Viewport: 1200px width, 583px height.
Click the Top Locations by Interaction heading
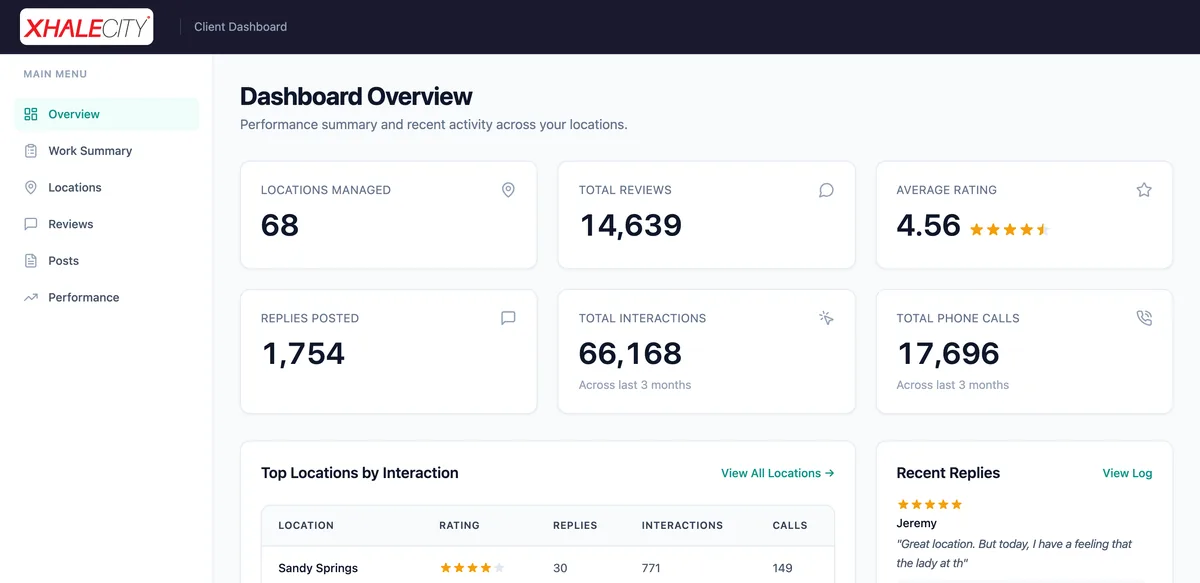(x=360, y=473)
